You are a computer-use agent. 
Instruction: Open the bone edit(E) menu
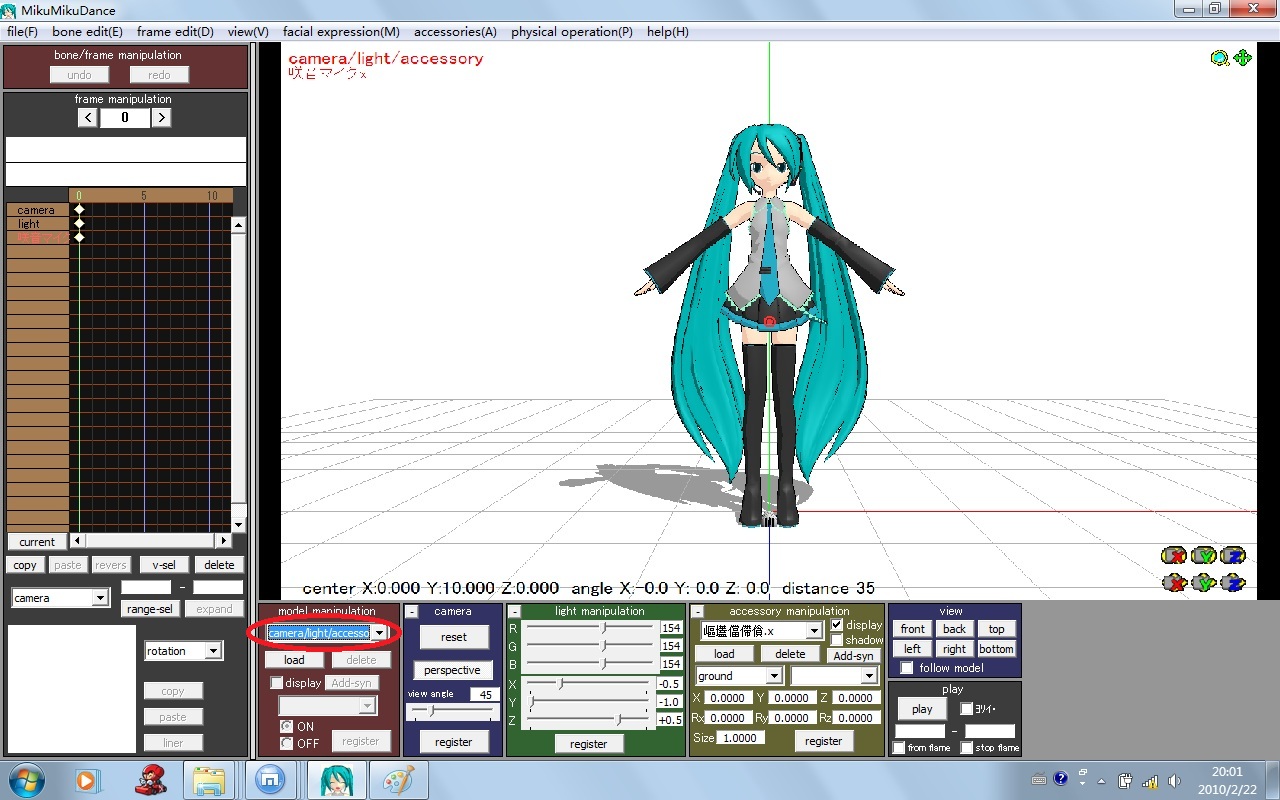pyautogui.click(x=87, y=32)
